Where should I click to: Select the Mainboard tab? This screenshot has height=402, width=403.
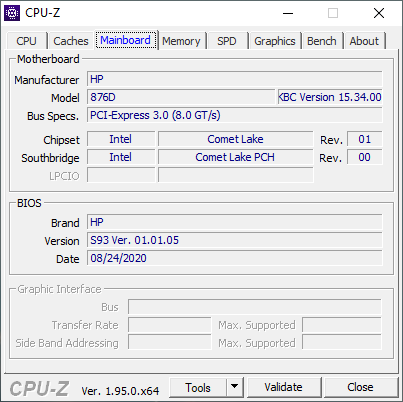126,40
